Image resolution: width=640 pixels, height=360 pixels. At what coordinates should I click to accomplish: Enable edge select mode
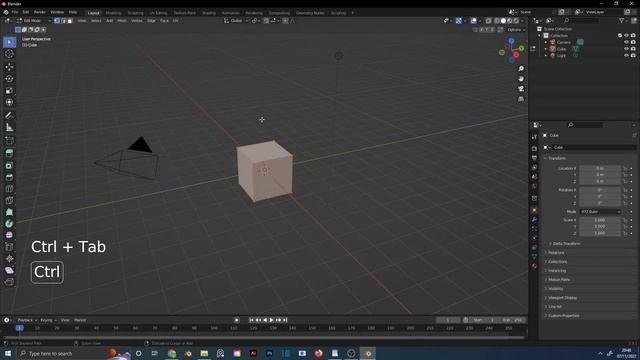[64, 21]
